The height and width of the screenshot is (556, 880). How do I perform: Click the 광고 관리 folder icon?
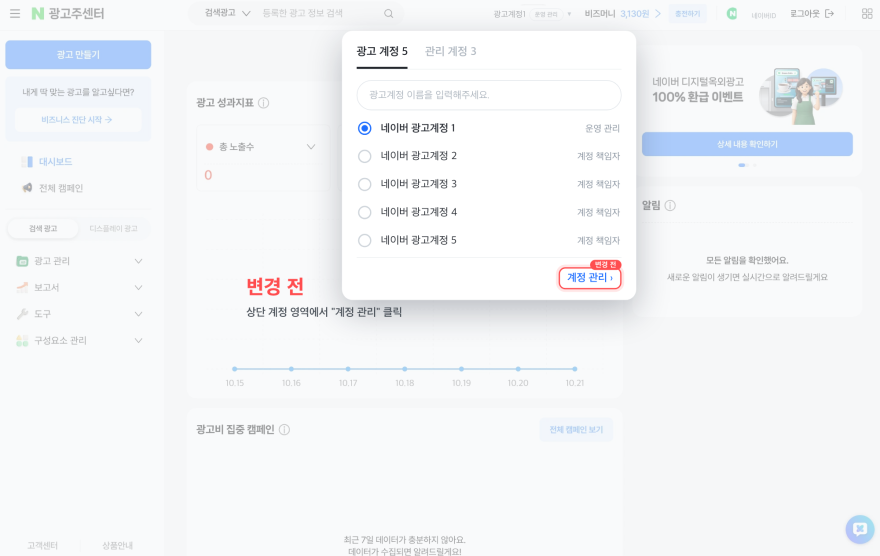click(22, 261)
